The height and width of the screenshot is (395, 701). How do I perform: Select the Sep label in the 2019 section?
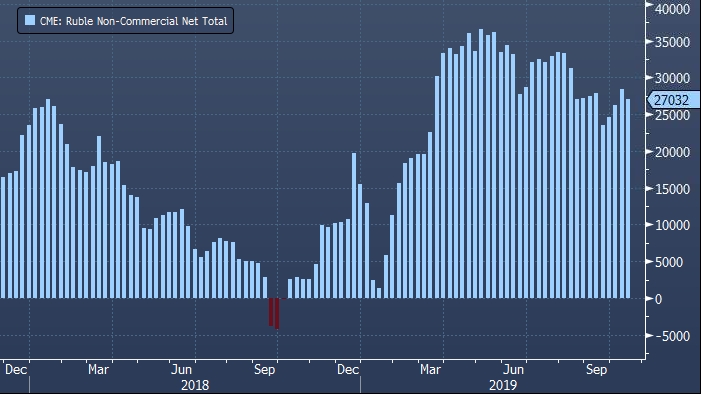pos(596,370)
